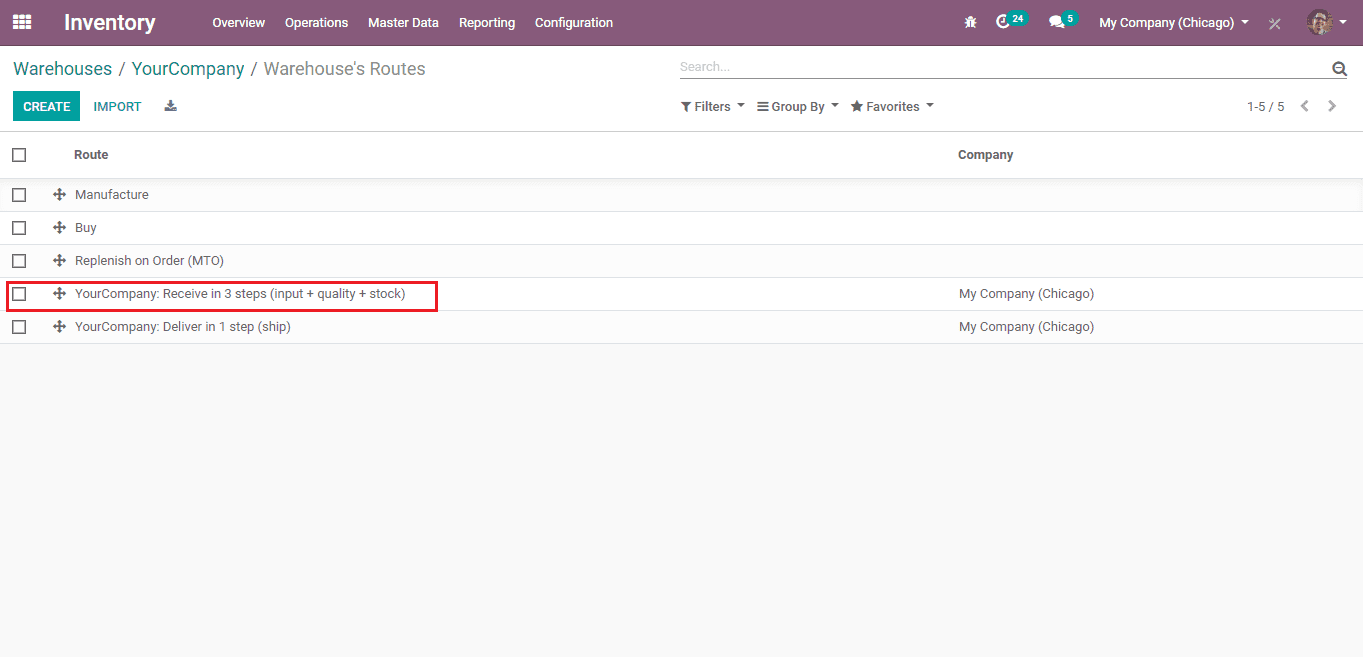
Task: Click the tools wrench icon in navbar
Action: coord(1274,23)
